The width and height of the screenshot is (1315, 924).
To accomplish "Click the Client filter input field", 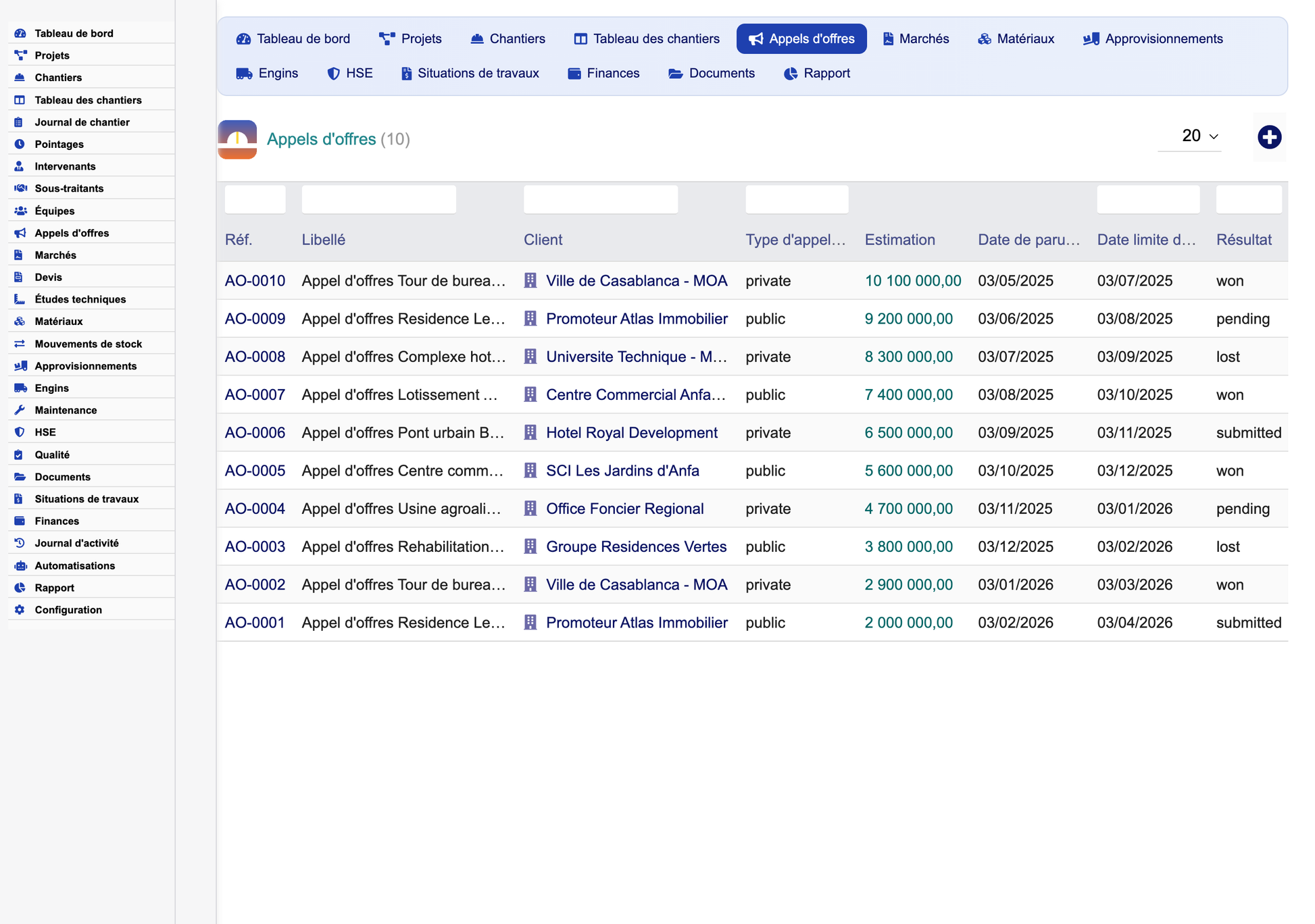I will point(601,199).
